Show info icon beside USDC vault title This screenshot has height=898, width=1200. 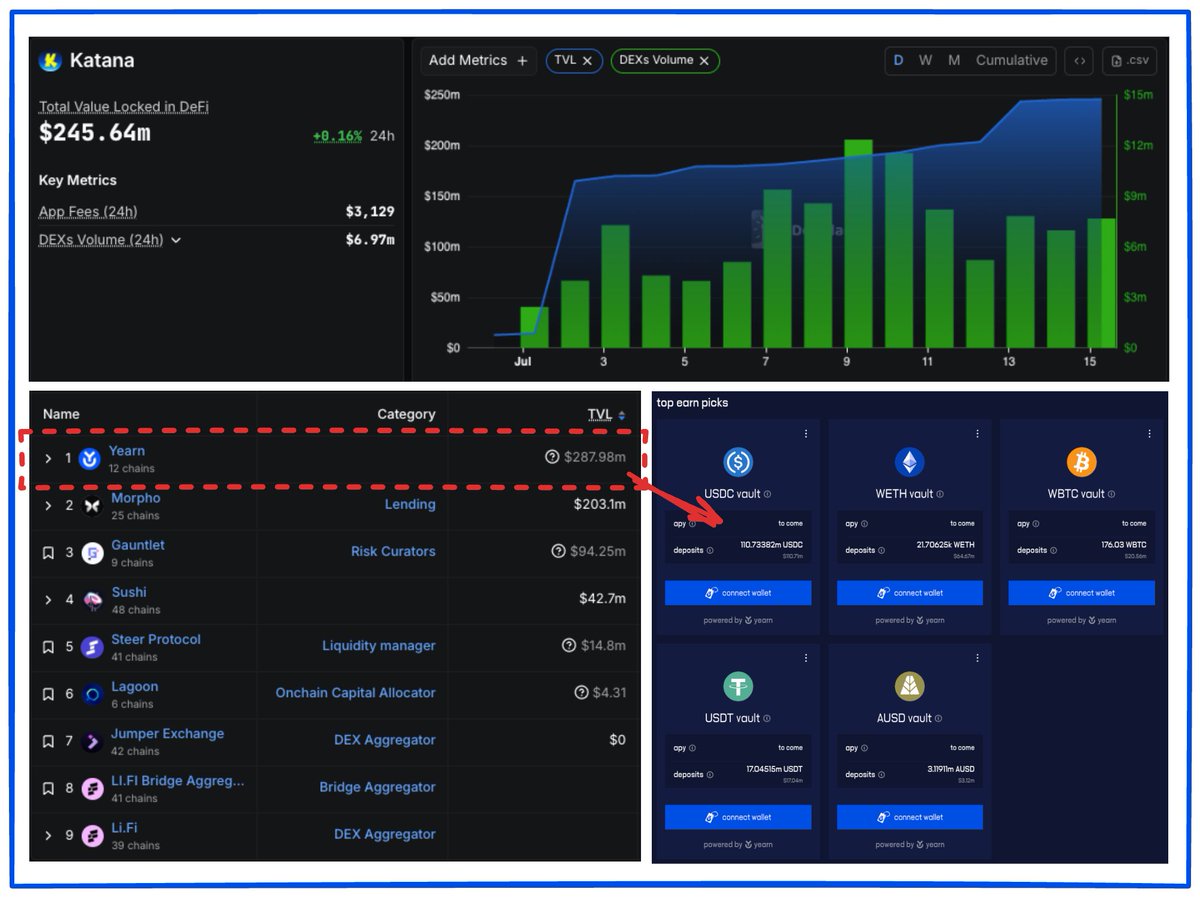pos(768,494)
